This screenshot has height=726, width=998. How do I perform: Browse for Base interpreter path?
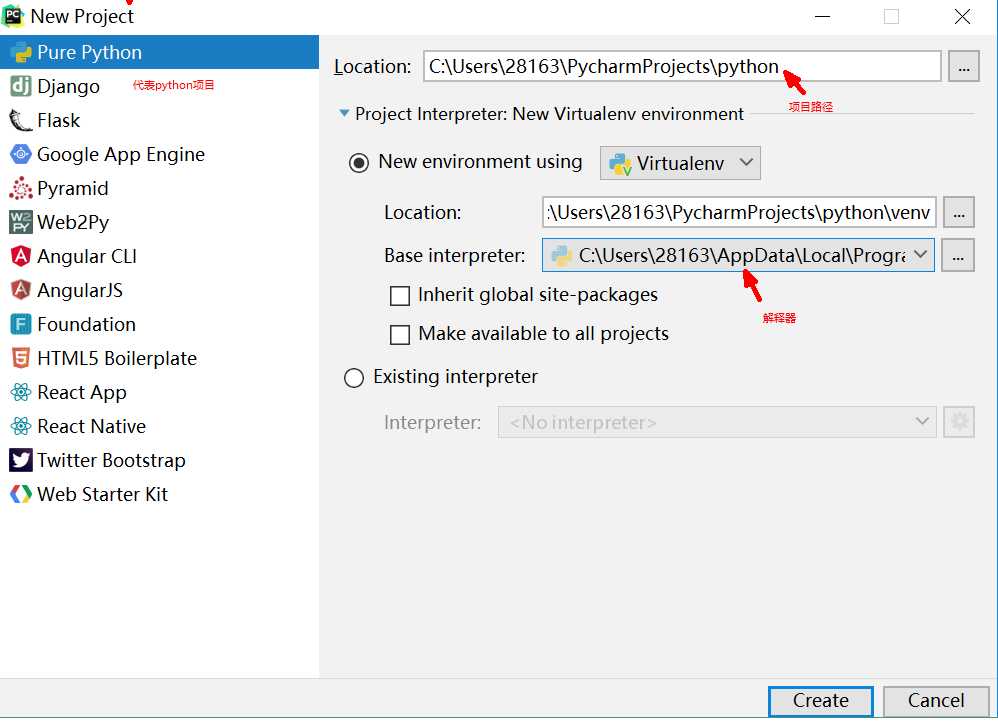click(x=958, y=255)
